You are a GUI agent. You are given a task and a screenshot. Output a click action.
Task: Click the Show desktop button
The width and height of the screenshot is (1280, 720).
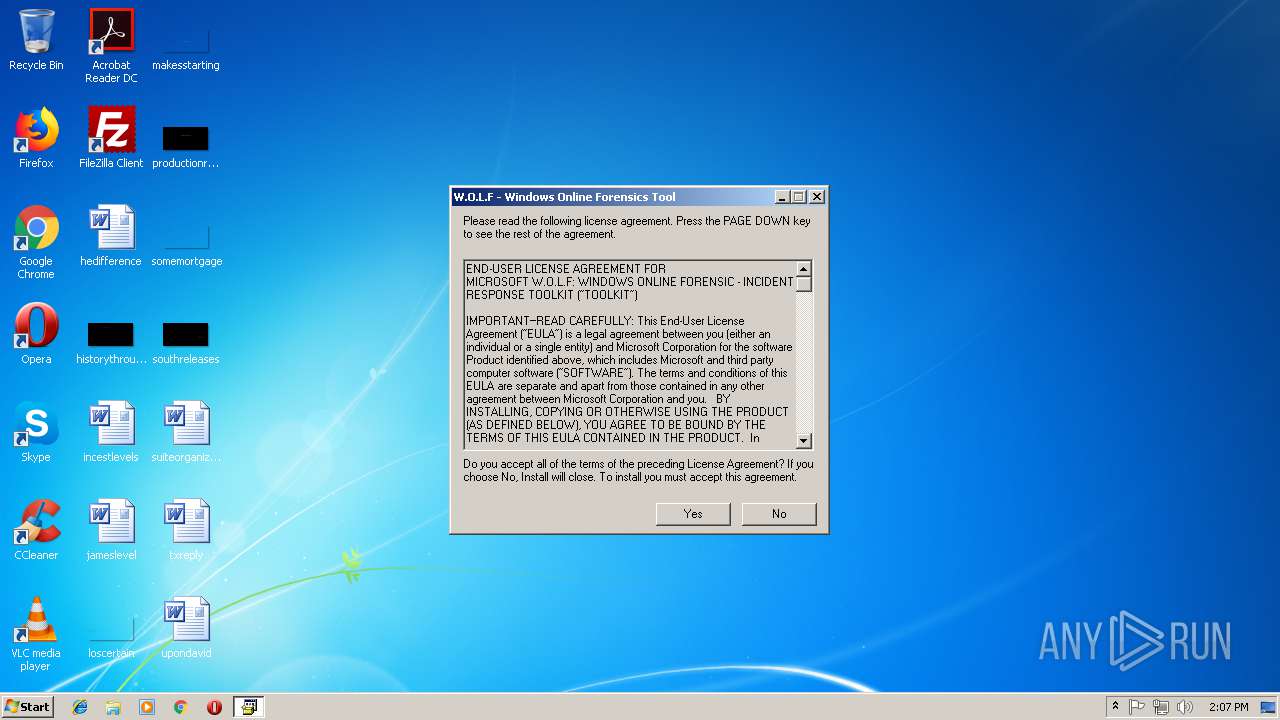click(1270, 707)
